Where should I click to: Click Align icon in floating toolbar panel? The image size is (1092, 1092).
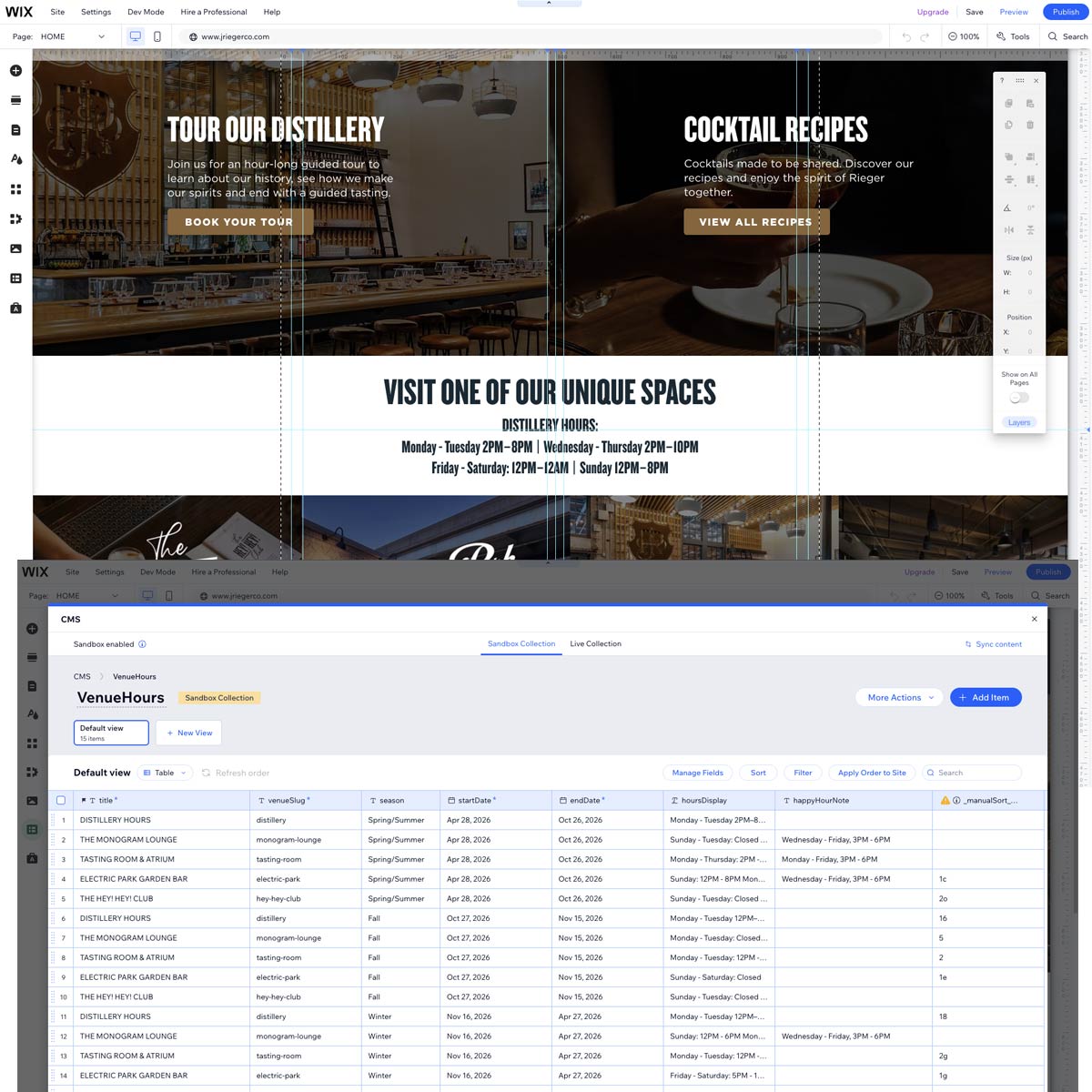coord(1030,157)
